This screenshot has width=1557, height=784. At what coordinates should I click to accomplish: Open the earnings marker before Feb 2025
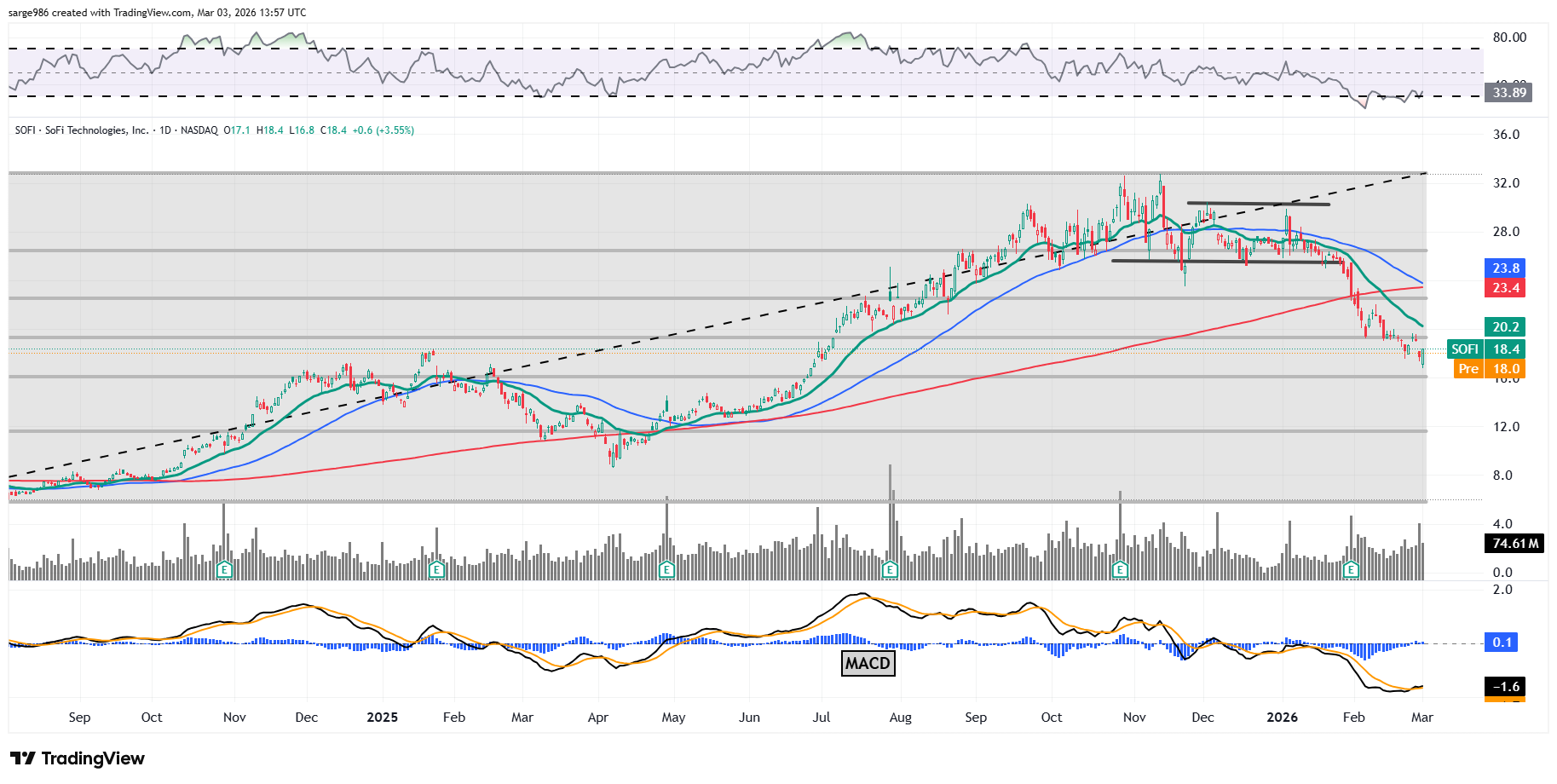click(x=436, y=569)
